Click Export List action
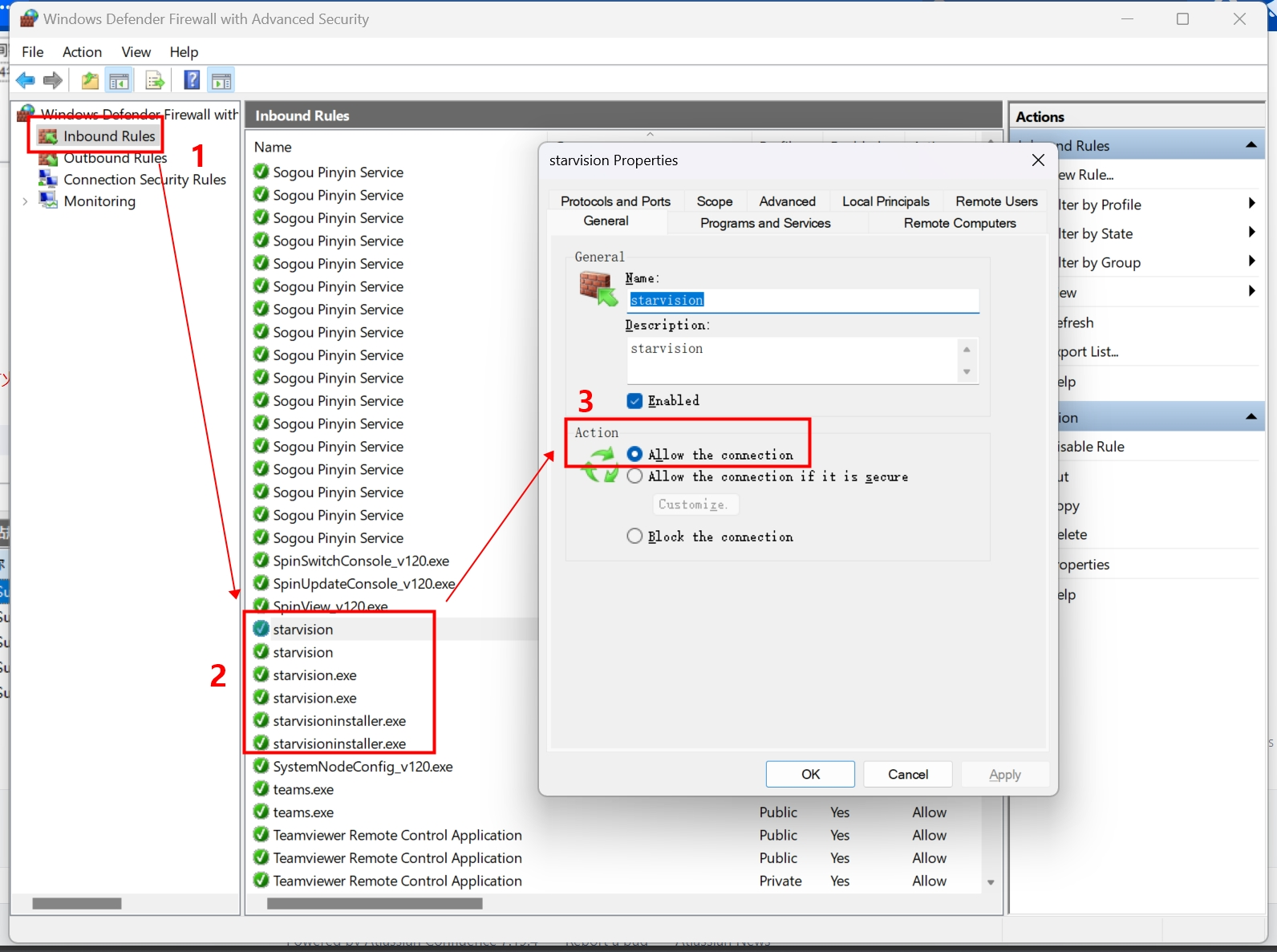The image size is (1277, 952). click(1088, 351)
